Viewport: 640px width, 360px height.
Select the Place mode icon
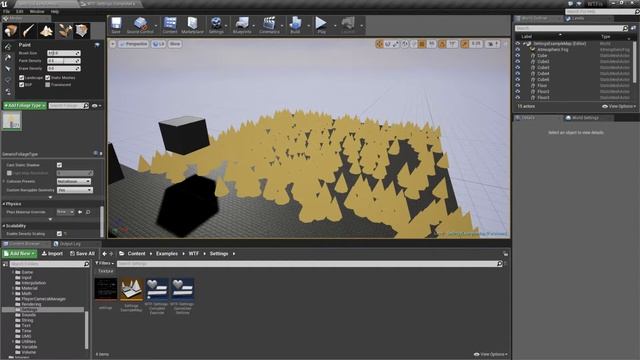point(10,31)
